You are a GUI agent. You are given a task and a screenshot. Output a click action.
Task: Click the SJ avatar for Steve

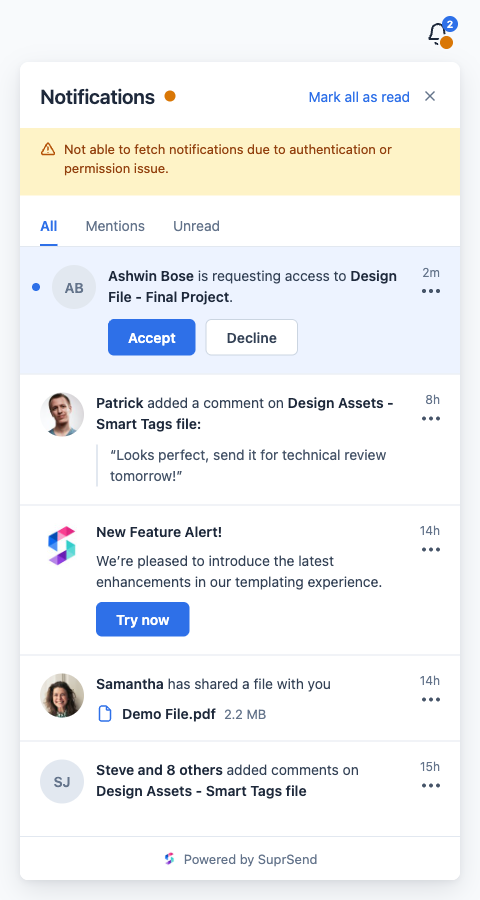click(x=62, y=782)
